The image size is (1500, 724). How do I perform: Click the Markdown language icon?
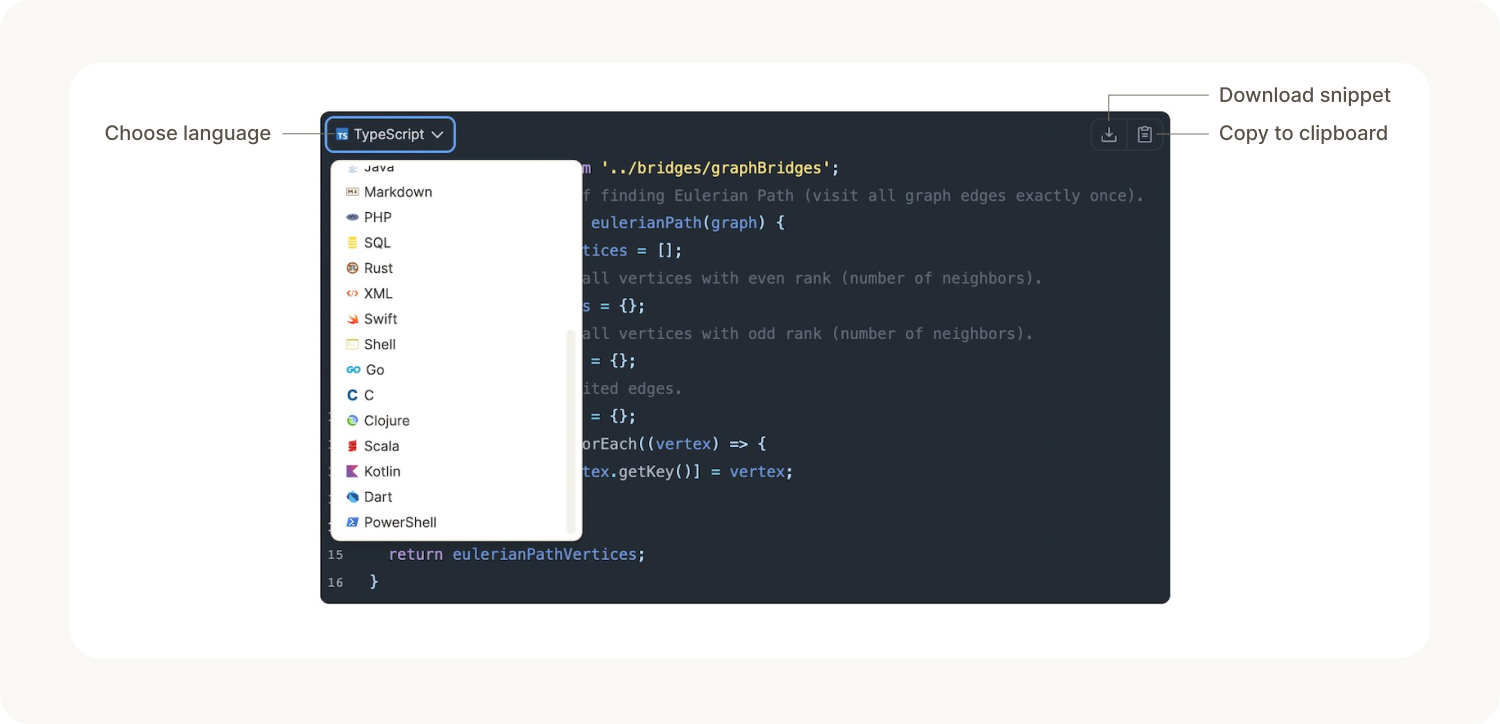[x=354, y=192]
